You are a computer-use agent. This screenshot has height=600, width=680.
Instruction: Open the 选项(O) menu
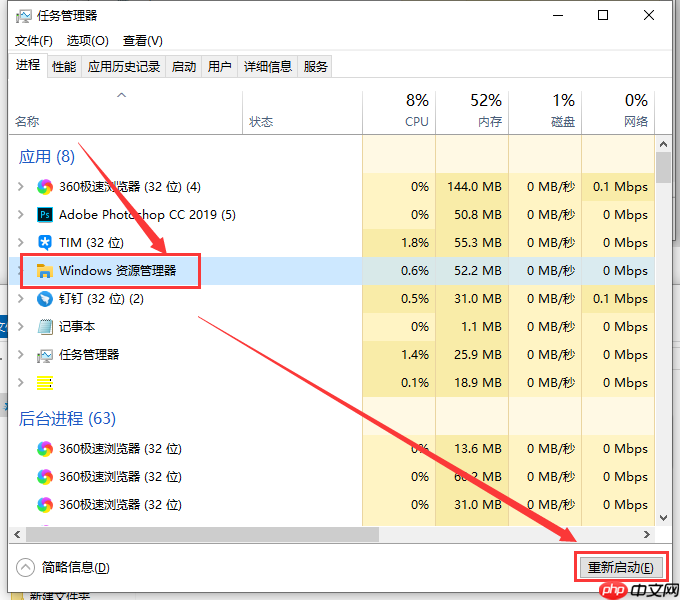click(x=88, y=41)
